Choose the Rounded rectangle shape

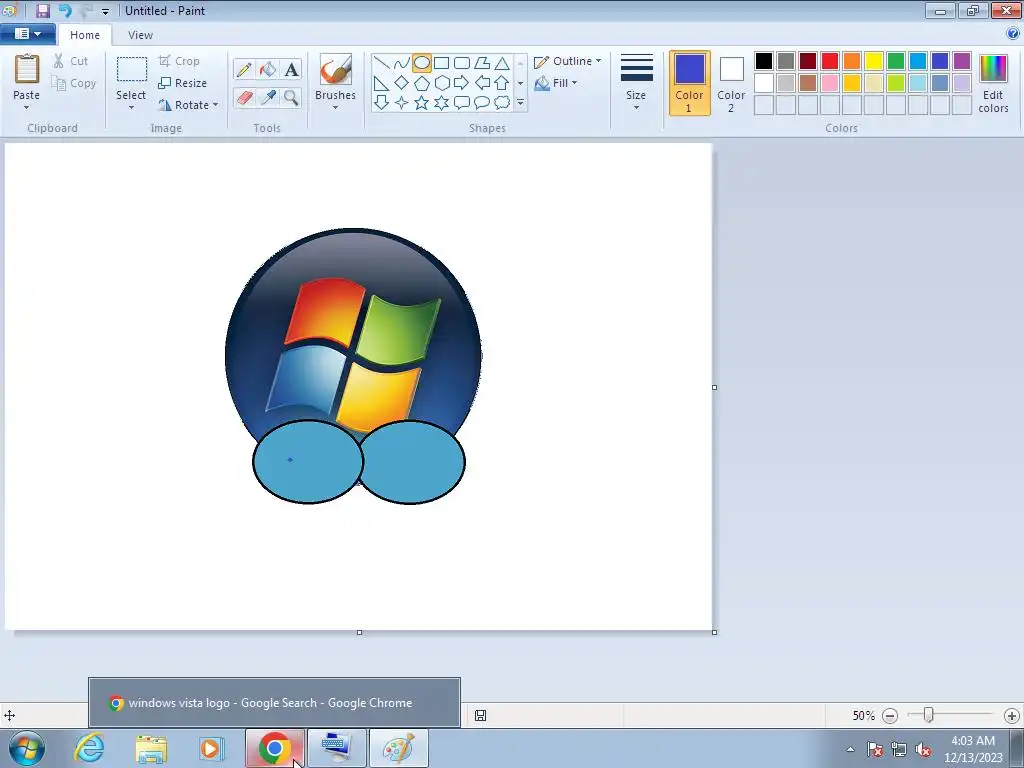pos(462,63)
